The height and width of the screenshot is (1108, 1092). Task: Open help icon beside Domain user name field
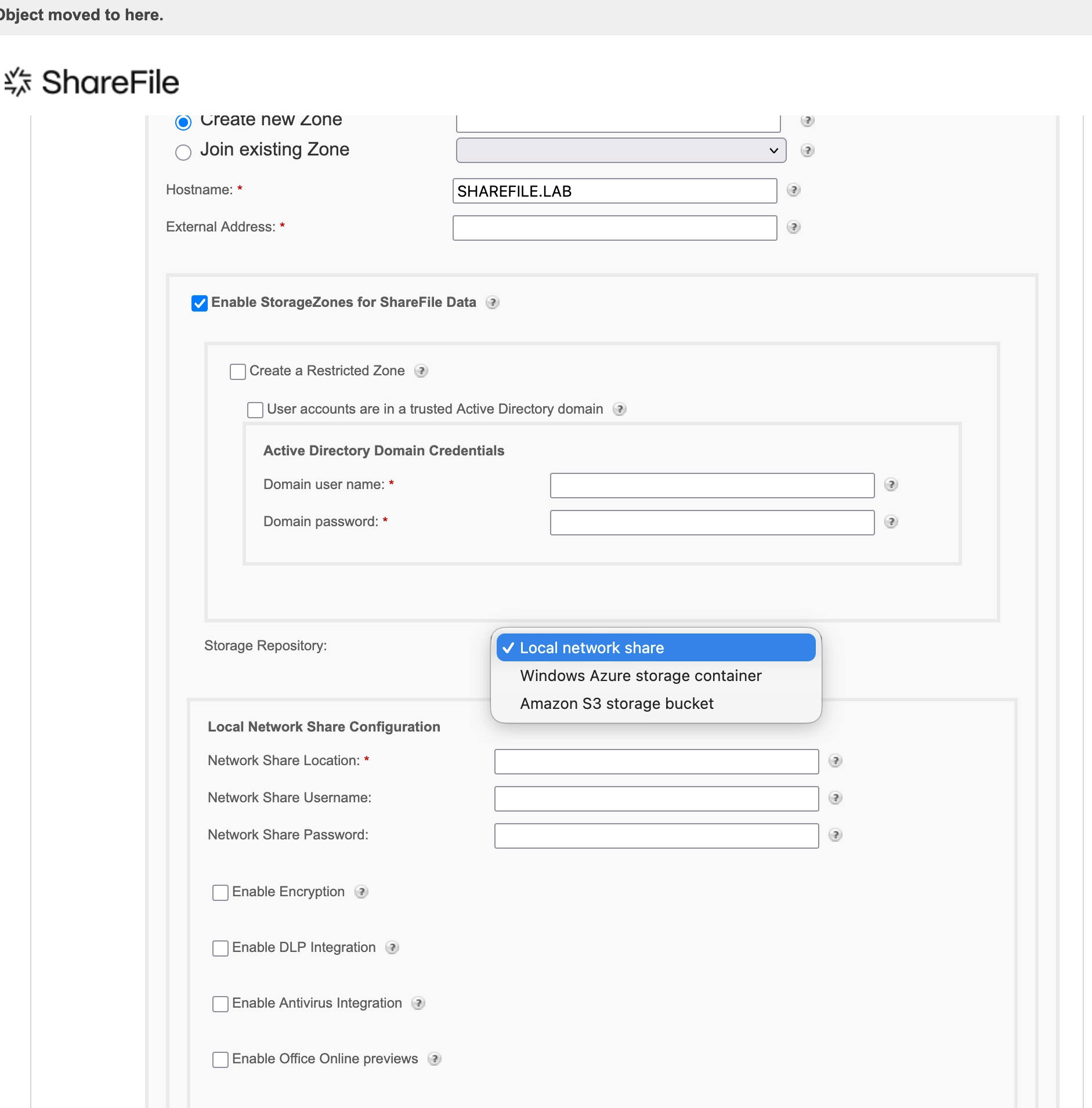[891, 485]
